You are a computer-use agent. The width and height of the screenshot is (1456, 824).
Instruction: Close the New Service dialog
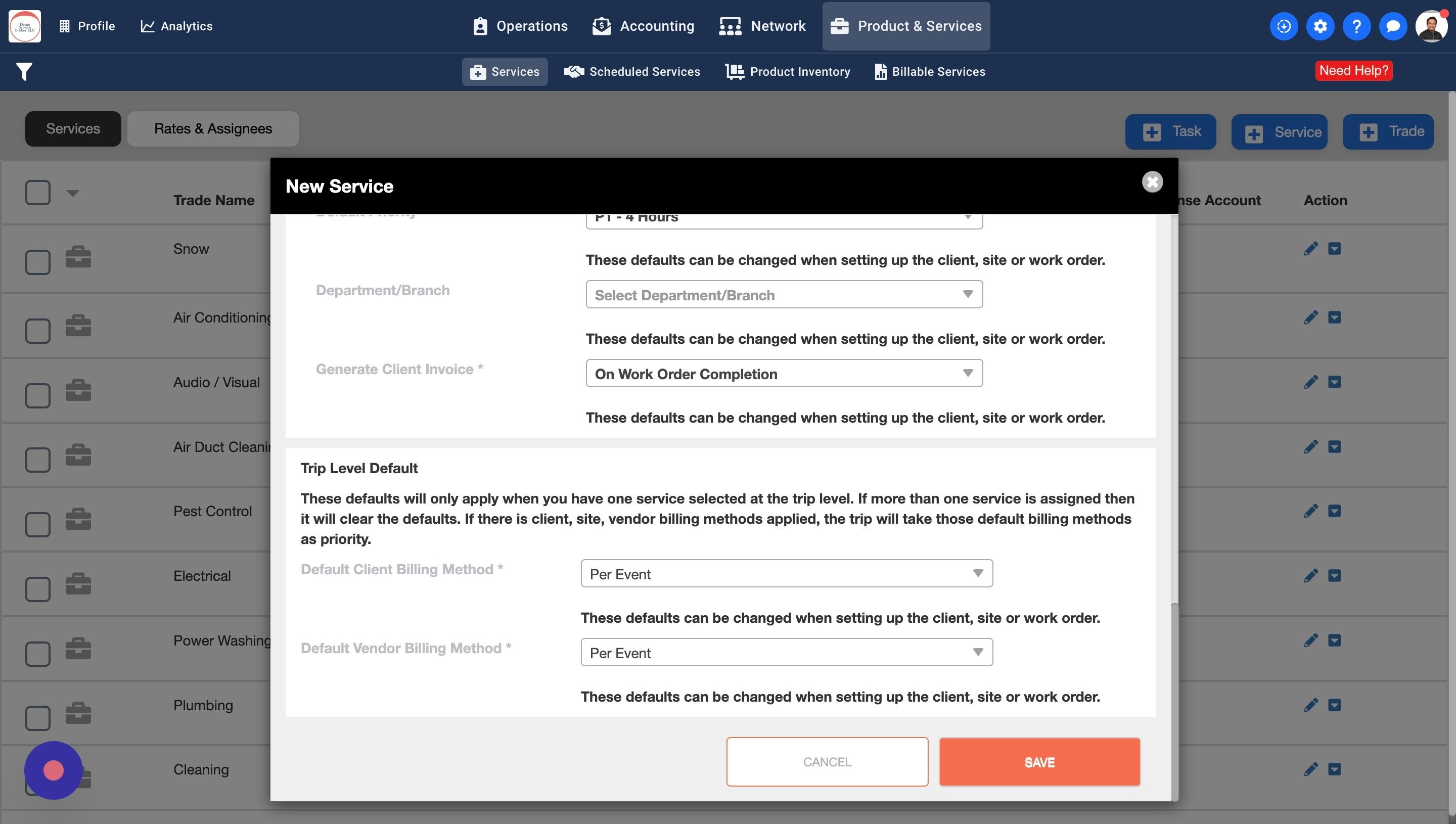(x=1152, y=182)
